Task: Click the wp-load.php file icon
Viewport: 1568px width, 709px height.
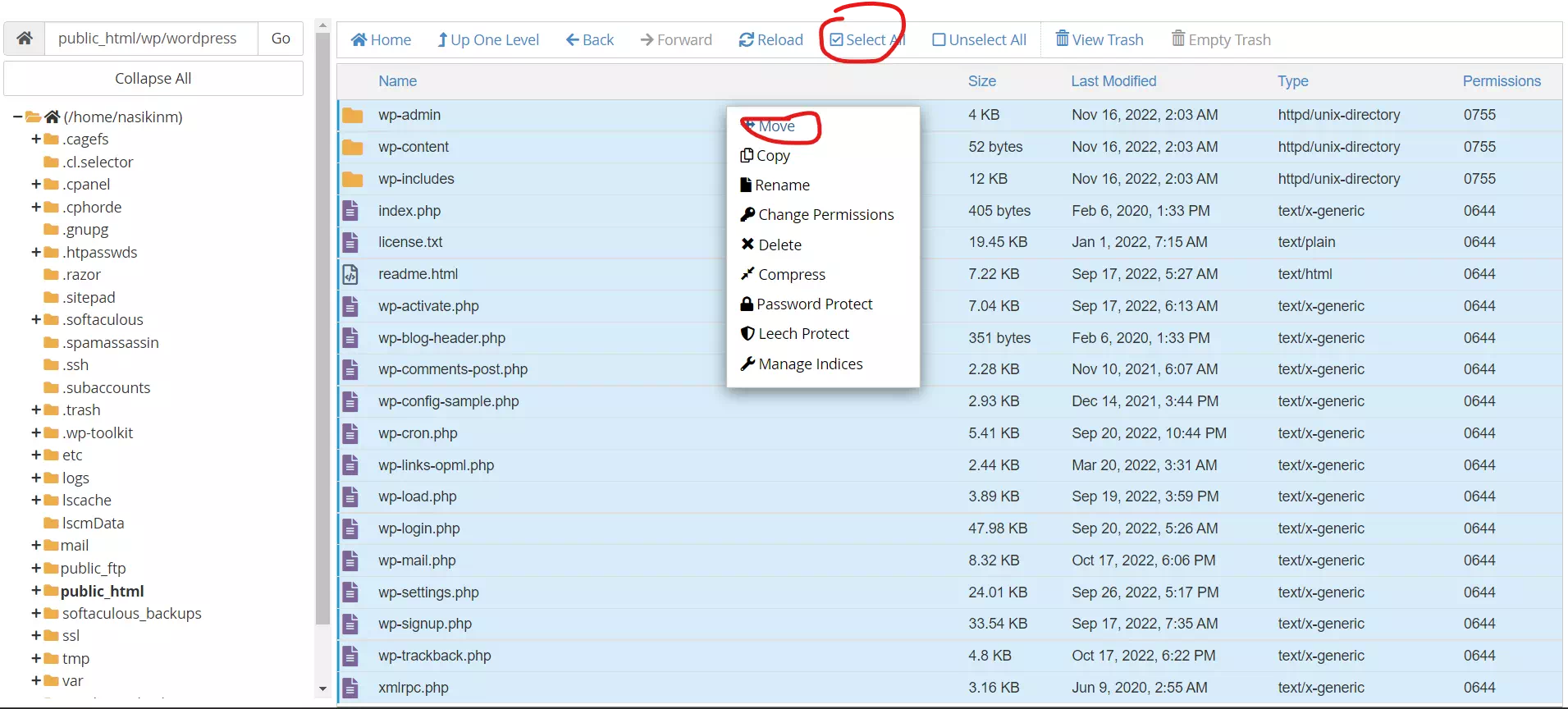Action: (x=350, y=496)
